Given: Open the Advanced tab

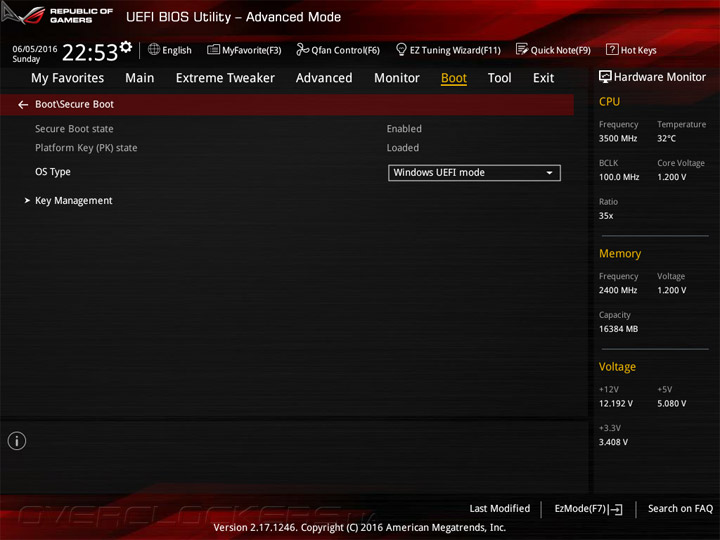Looking at the screenshot, I should pyautogui.click(x=324, y=78).
